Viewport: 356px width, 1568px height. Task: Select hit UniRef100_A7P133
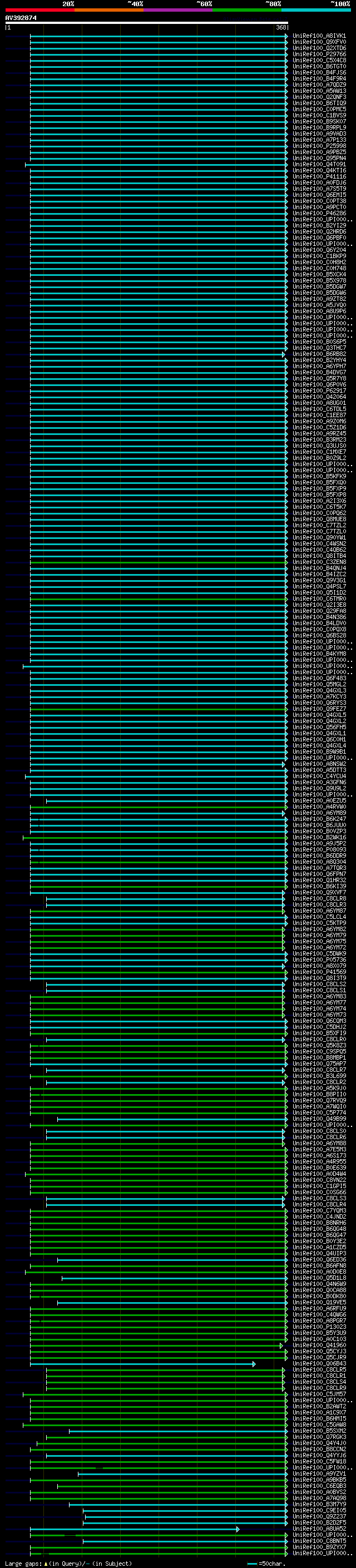click(319, 140)
